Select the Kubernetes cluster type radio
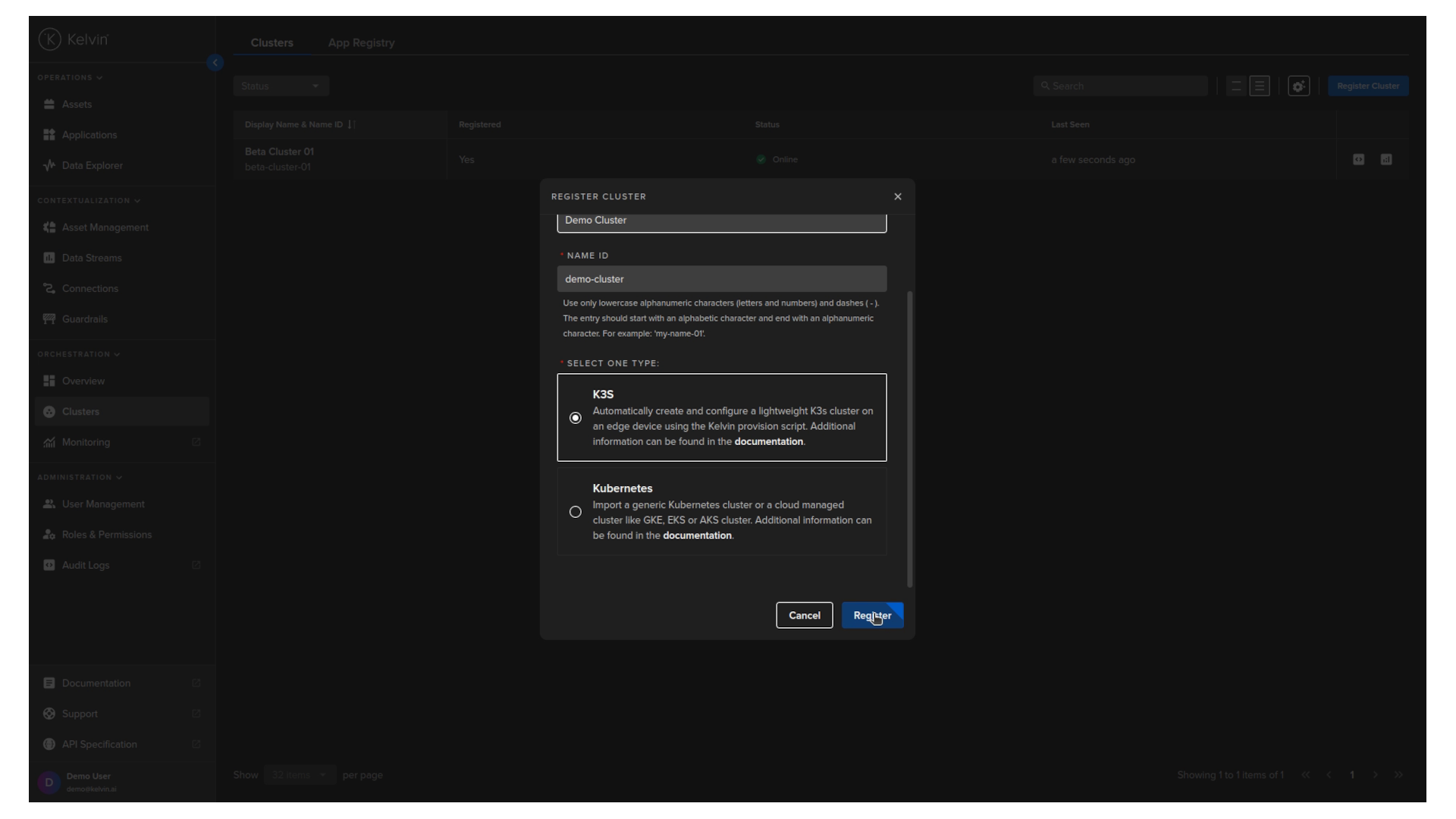 coord(576,512)
